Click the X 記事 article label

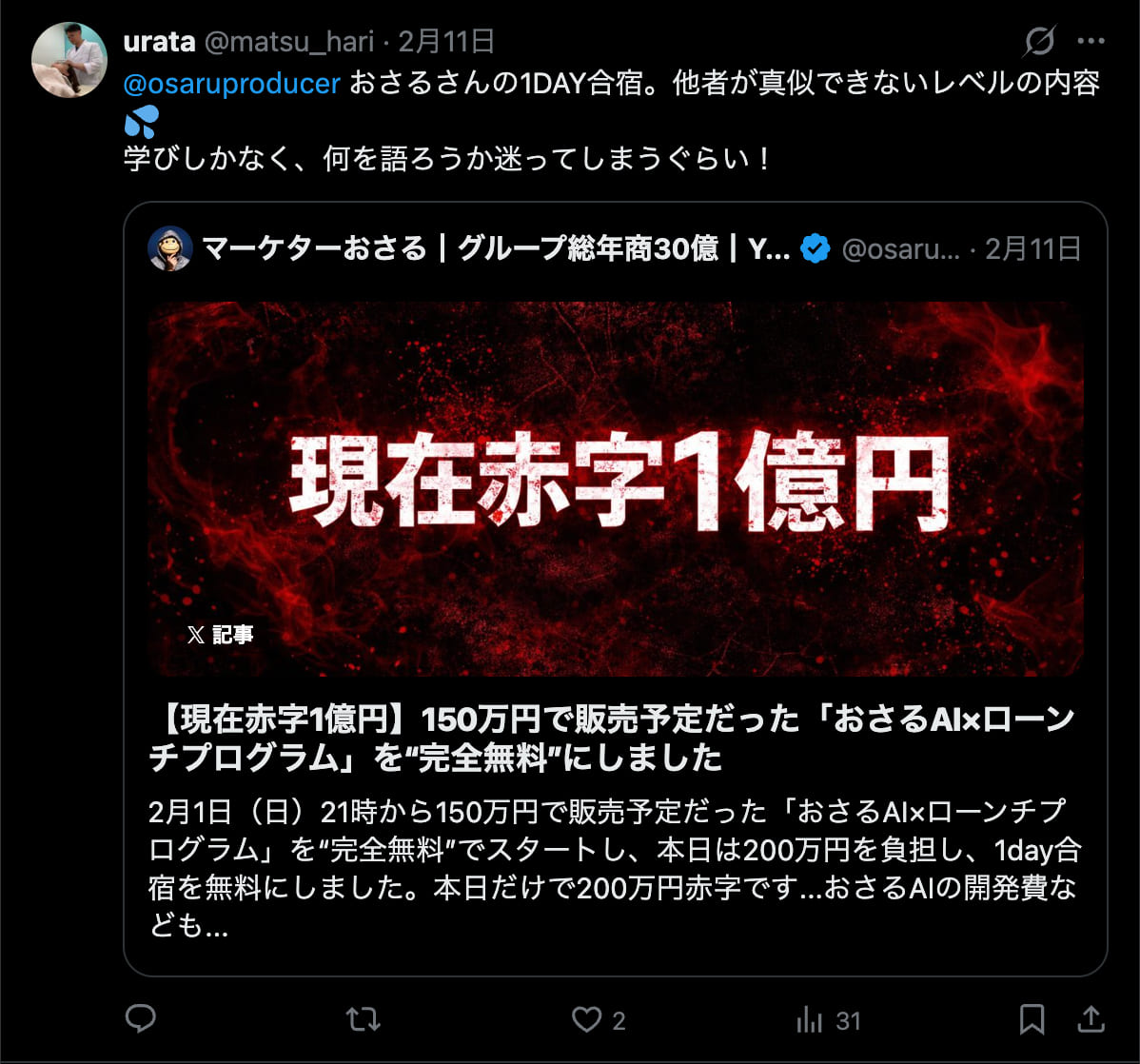220,635
